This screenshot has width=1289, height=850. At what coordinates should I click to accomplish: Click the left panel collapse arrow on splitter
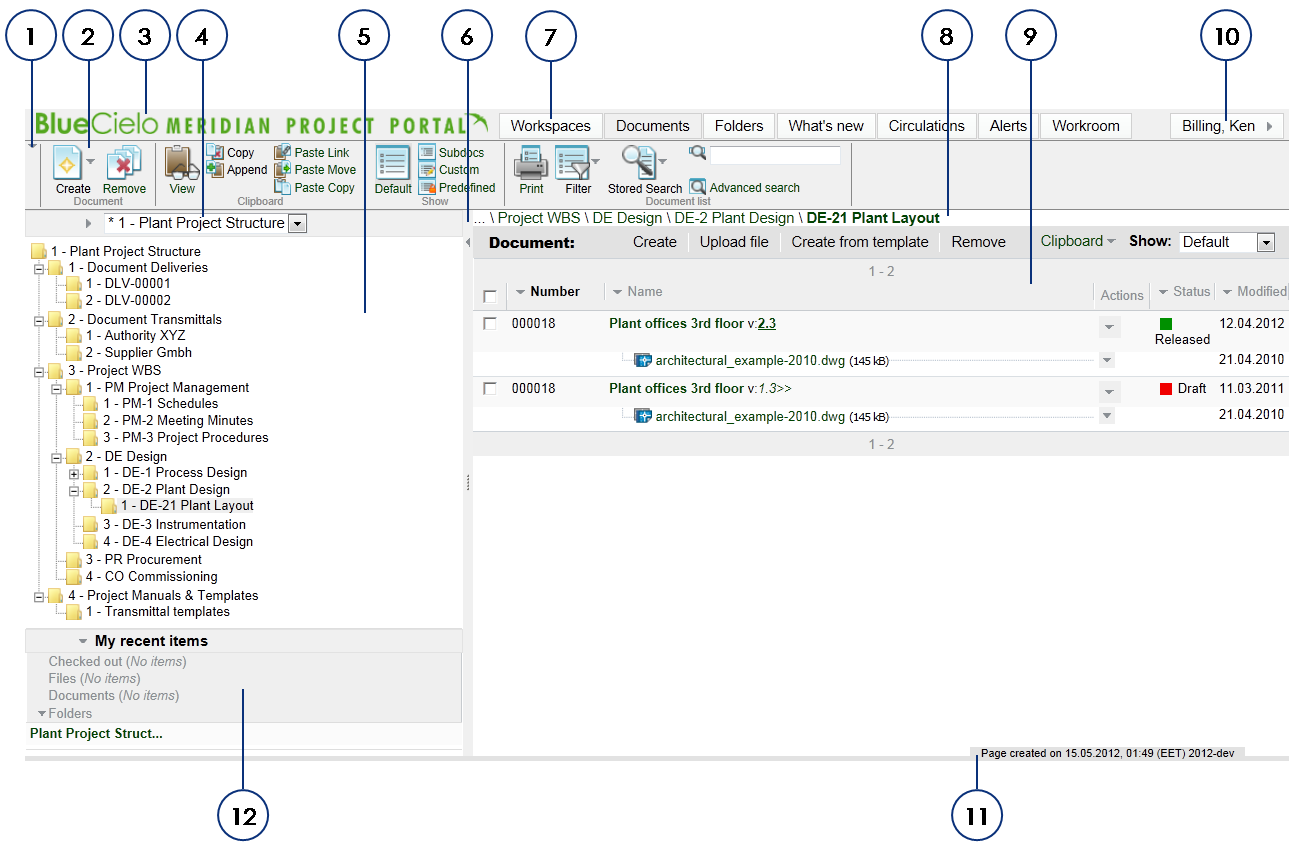(x=469, y=243)
